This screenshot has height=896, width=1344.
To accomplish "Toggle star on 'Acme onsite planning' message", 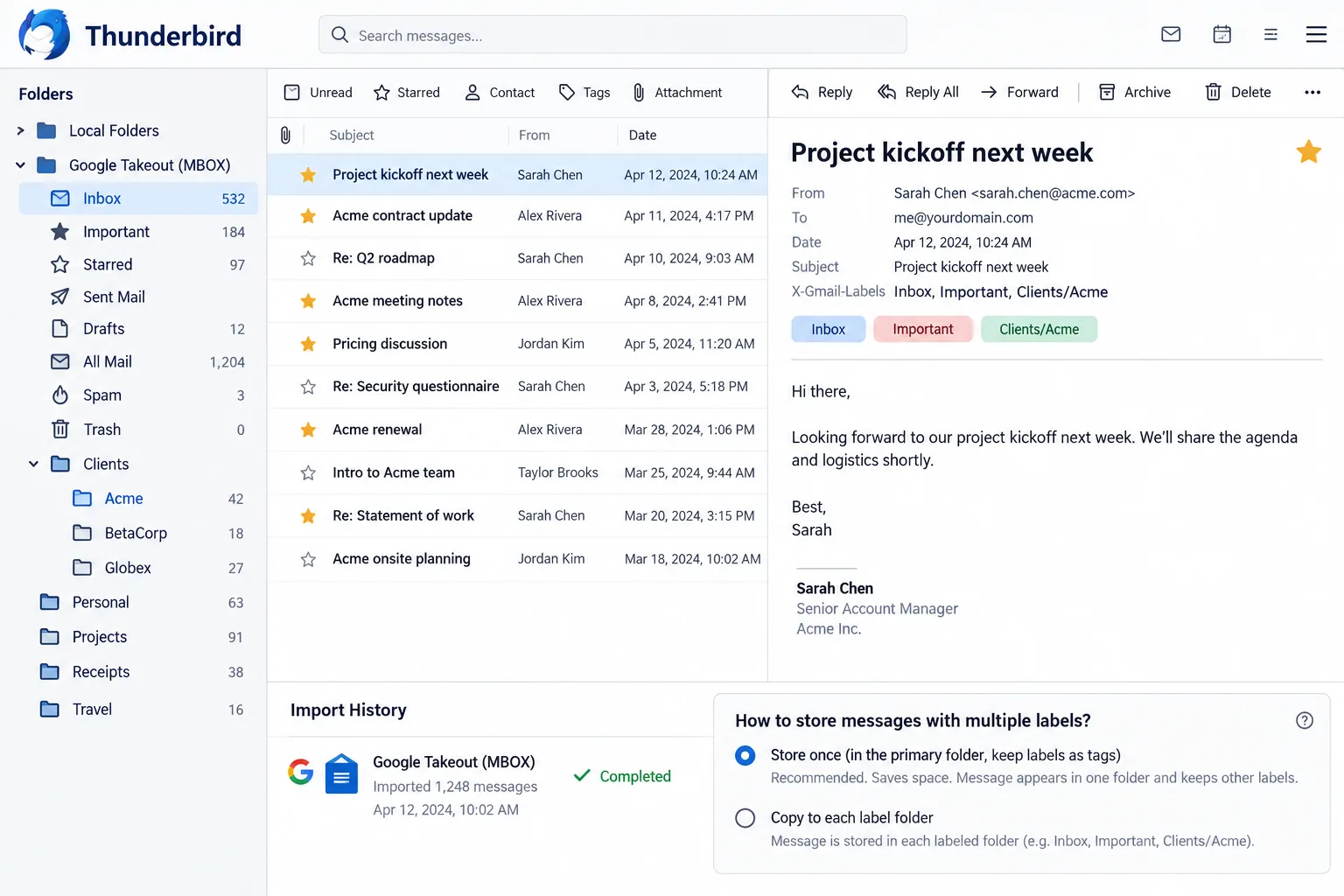I will click(308, 559).
